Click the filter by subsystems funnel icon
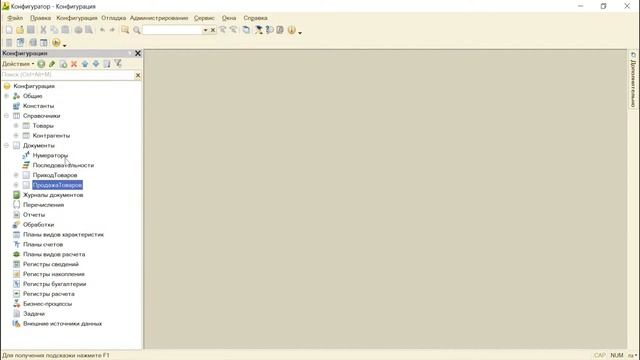The width and height of the screenshot is (640, 360). pyautogui.click(x=118, y=63)
